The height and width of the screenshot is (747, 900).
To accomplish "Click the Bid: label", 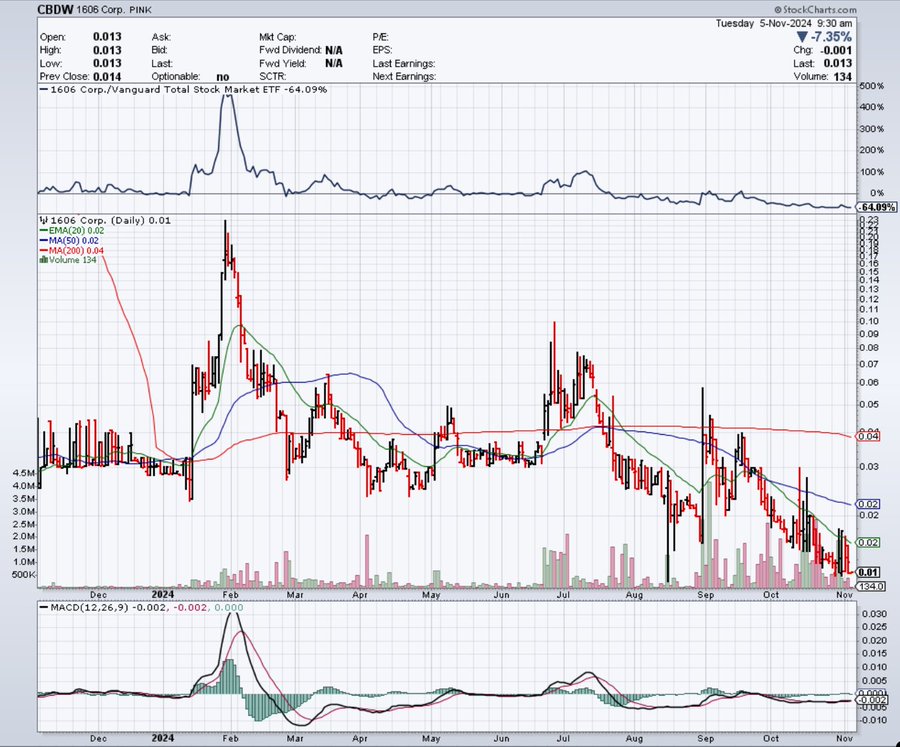I will (159, 50).
